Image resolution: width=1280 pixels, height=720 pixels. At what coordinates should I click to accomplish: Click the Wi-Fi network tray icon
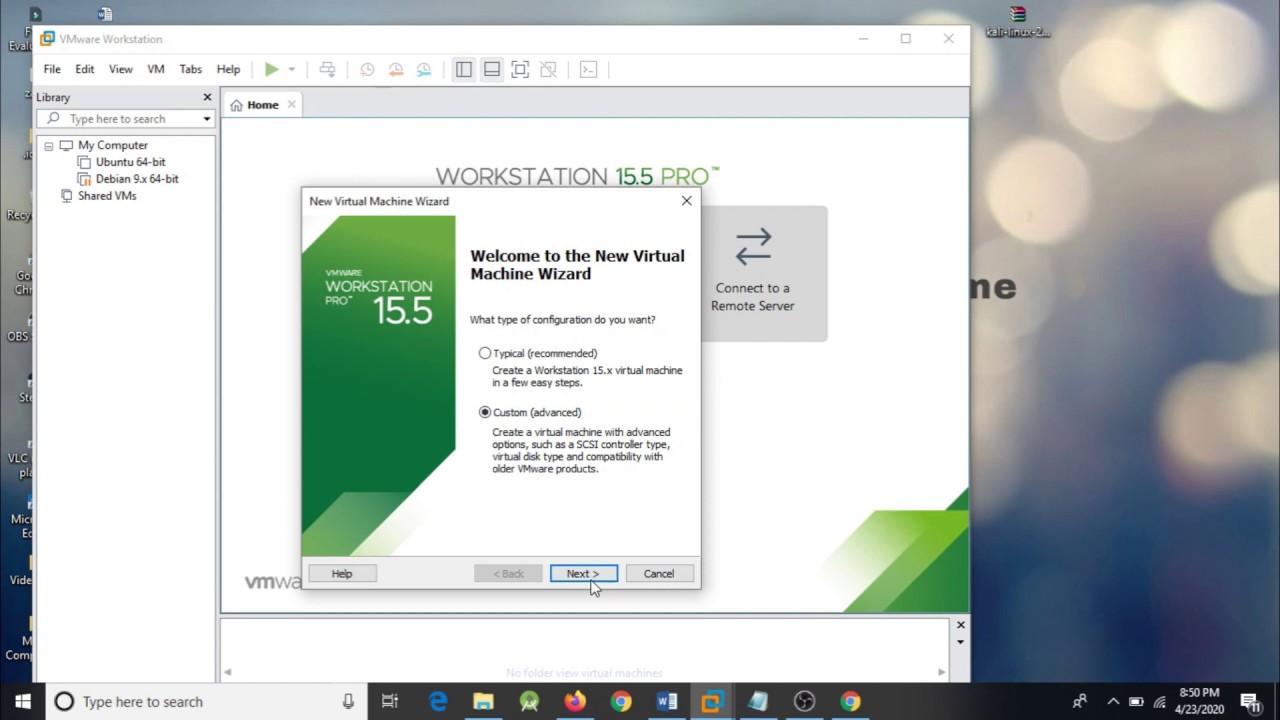coord(1160,701)
